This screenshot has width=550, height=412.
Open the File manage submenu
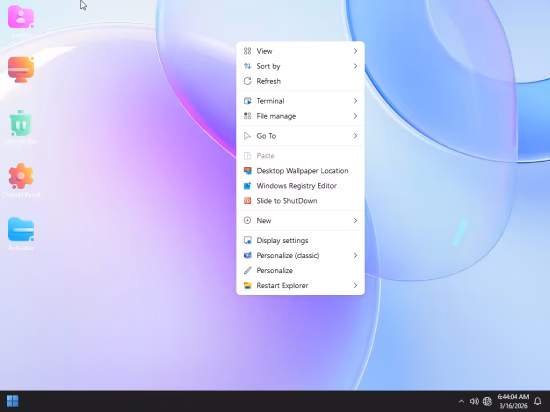click(x=300, y=116)
